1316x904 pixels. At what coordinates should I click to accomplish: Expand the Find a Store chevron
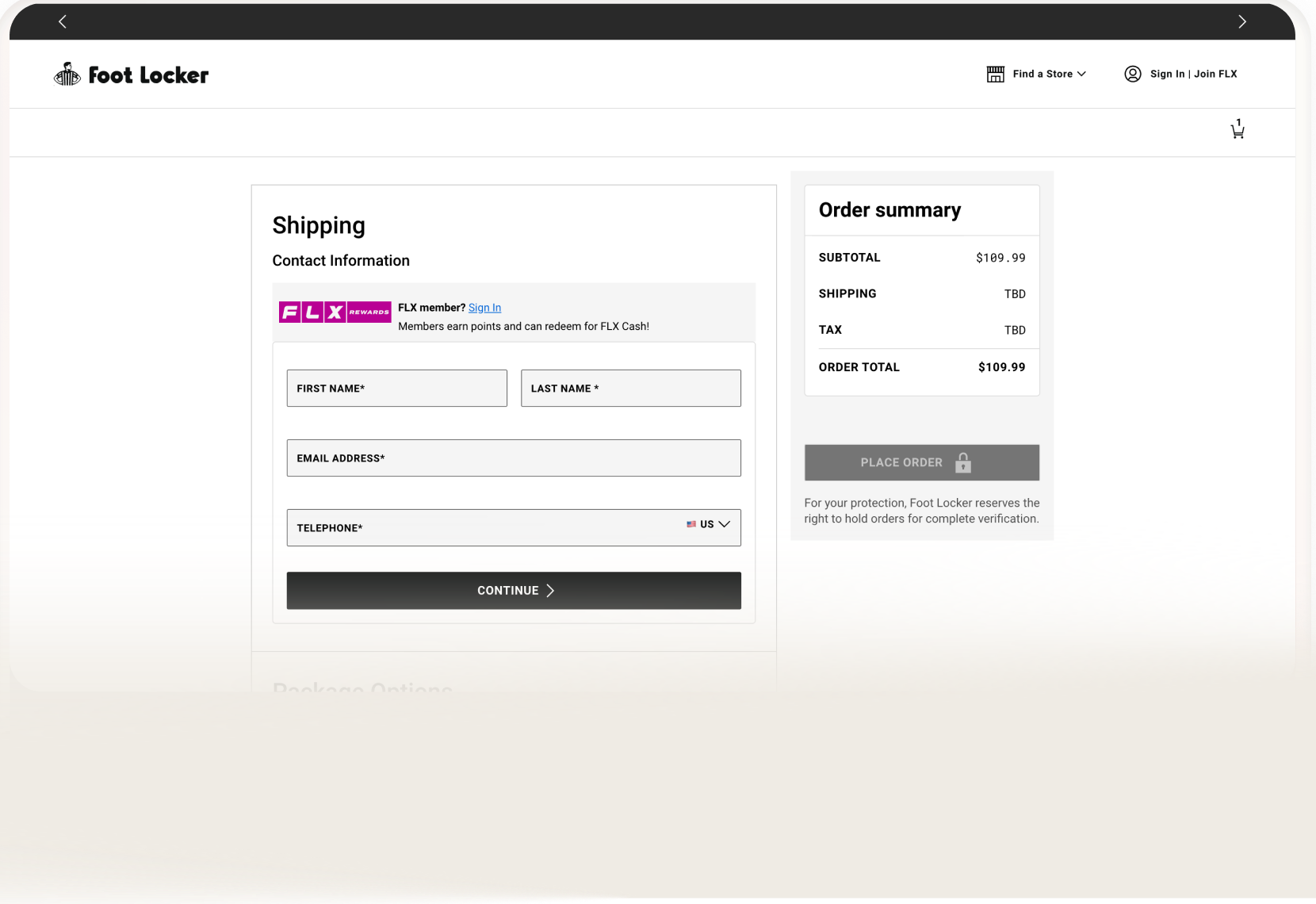pyautogui.click(x=1081, y=74)
